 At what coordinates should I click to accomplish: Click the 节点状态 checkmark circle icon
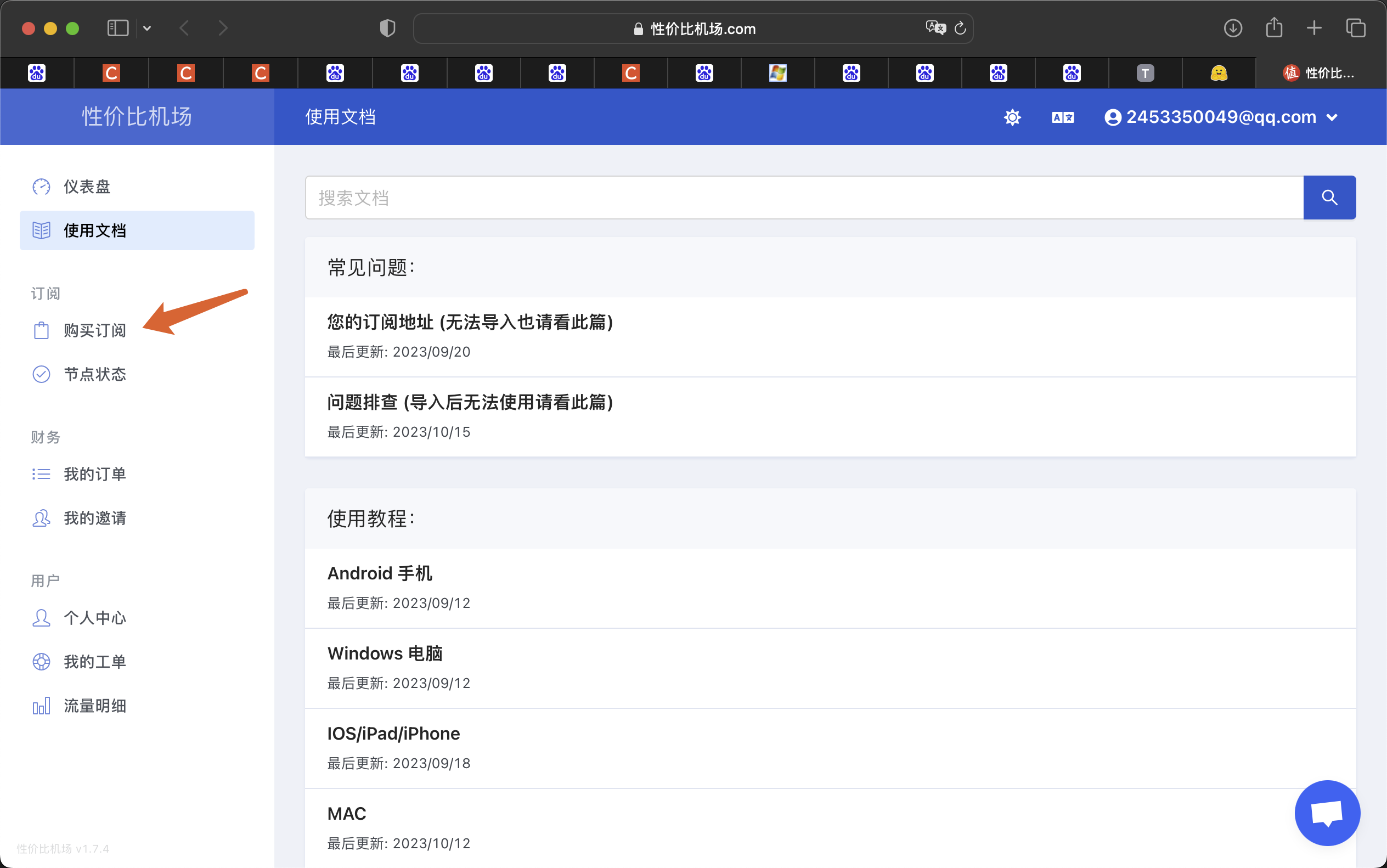coord(41,374)
